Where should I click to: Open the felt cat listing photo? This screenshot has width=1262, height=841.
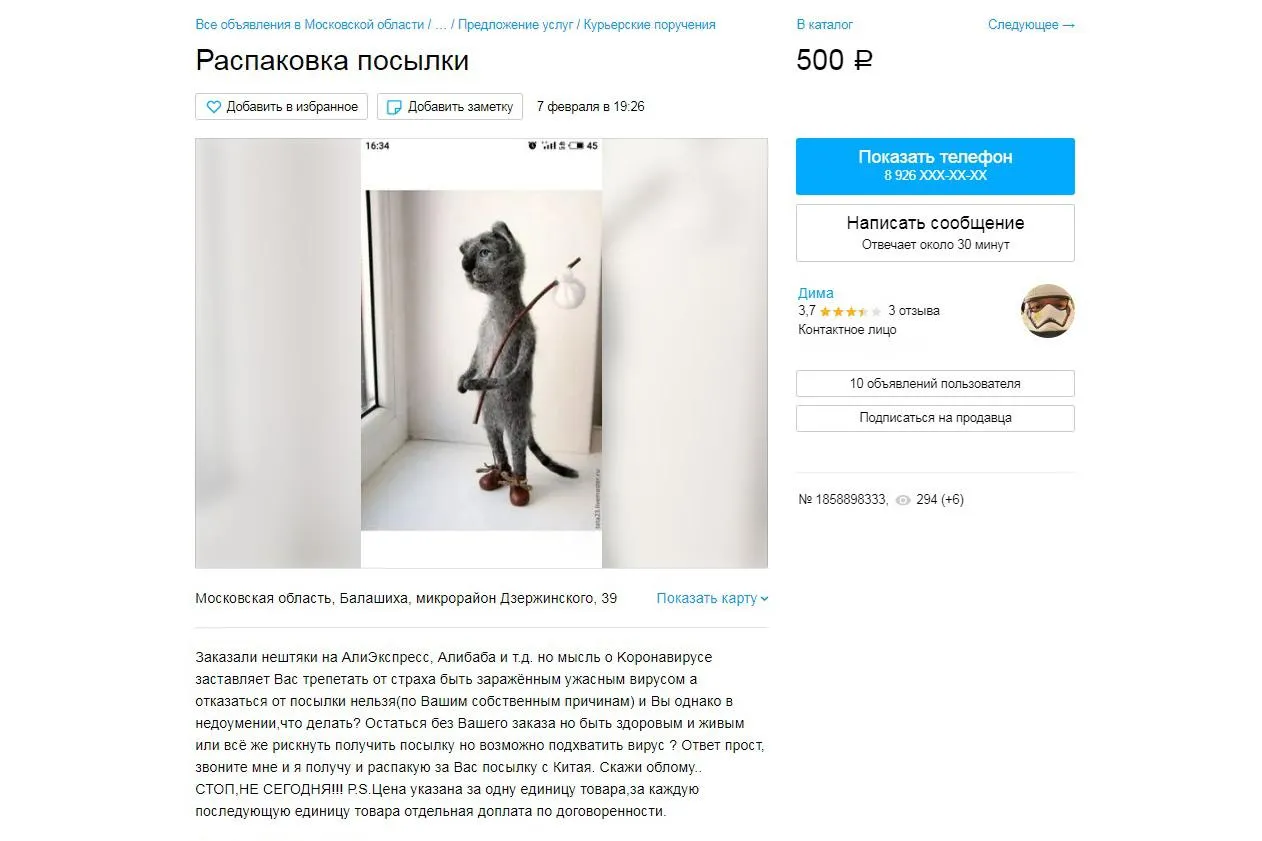(481, 353)
